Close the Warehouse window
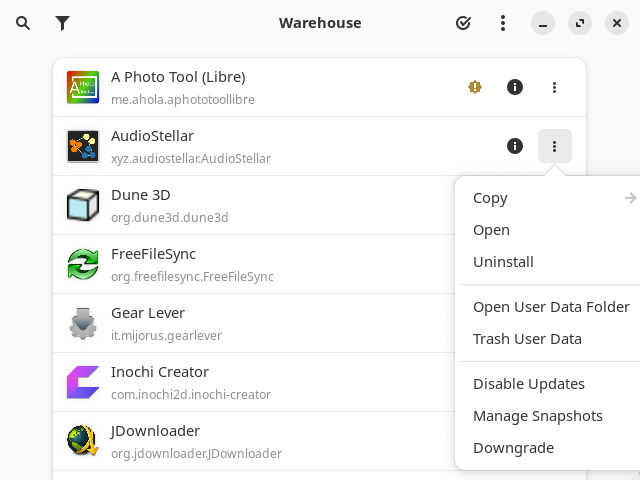640x480 pixels. tap(617, 23)
